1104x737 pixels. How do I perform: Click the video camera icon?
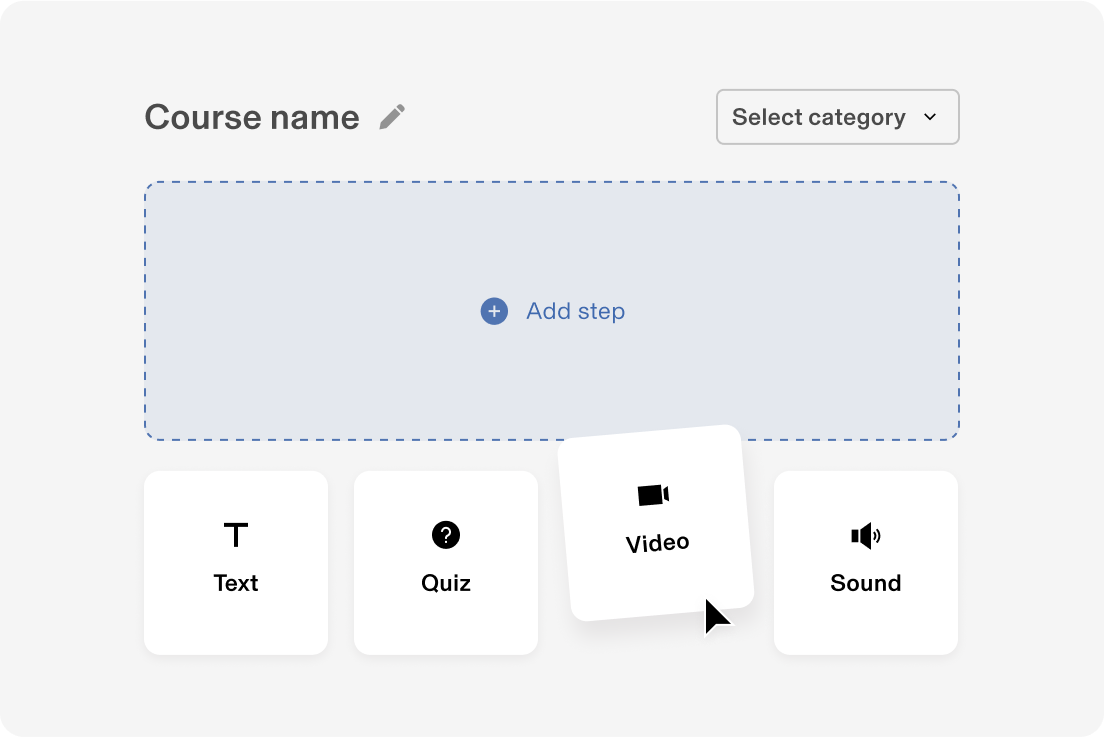click(x=653, y=494)
